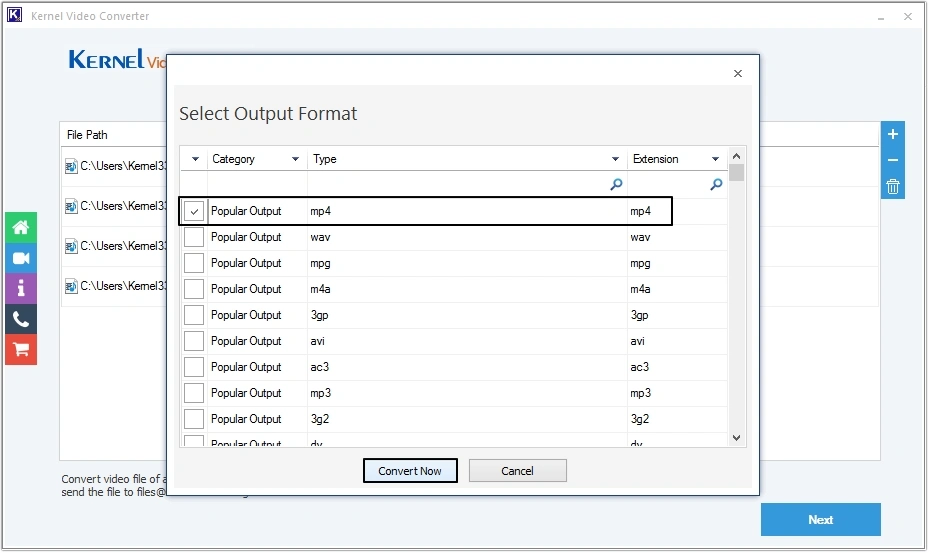Click the scrollbar down arrow in format list
929x553 pixels.
coord(737,437)
